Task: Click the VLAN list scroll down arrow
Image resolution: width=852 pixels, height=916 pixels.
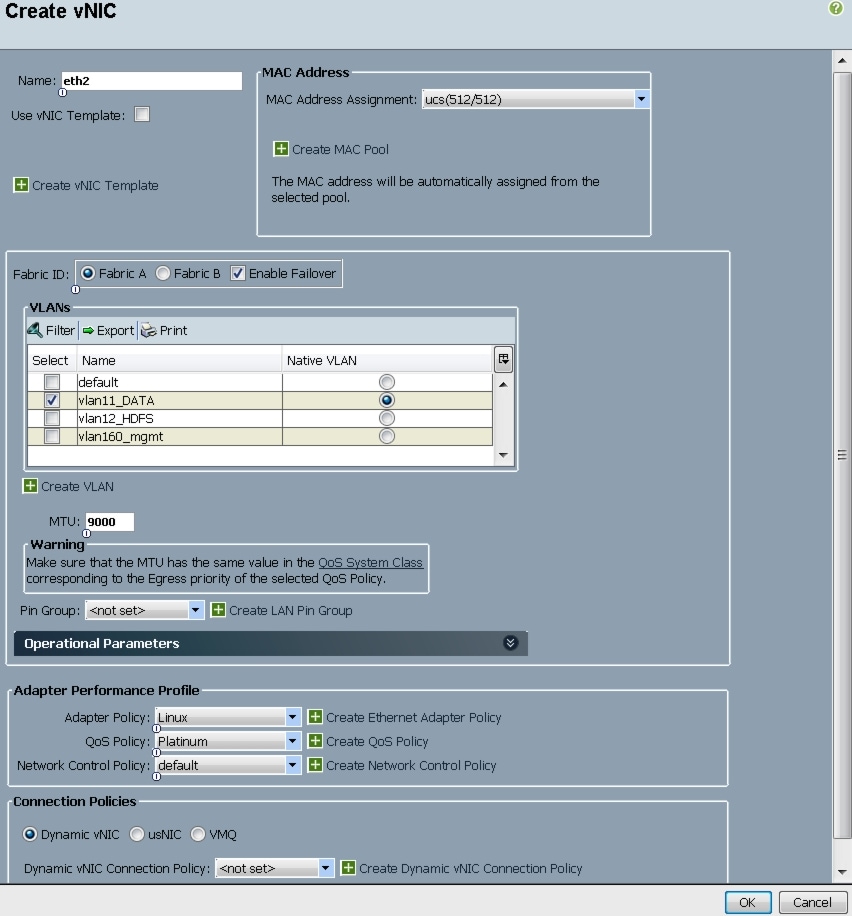Action: (503, 455)
